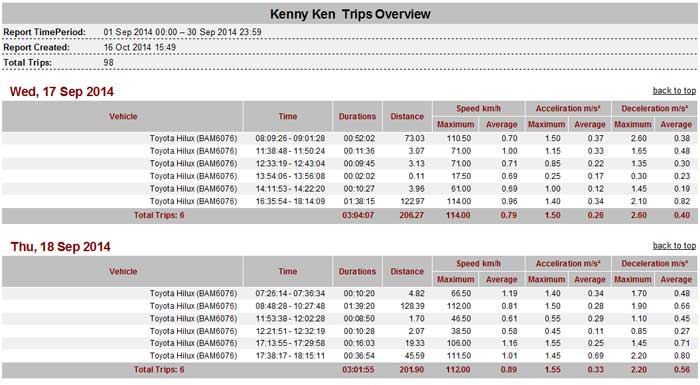Viewport: 700px width, 385px height.
Task: Click total duration 03:01:55 in Thu summary row
Action: click(358, 370)
